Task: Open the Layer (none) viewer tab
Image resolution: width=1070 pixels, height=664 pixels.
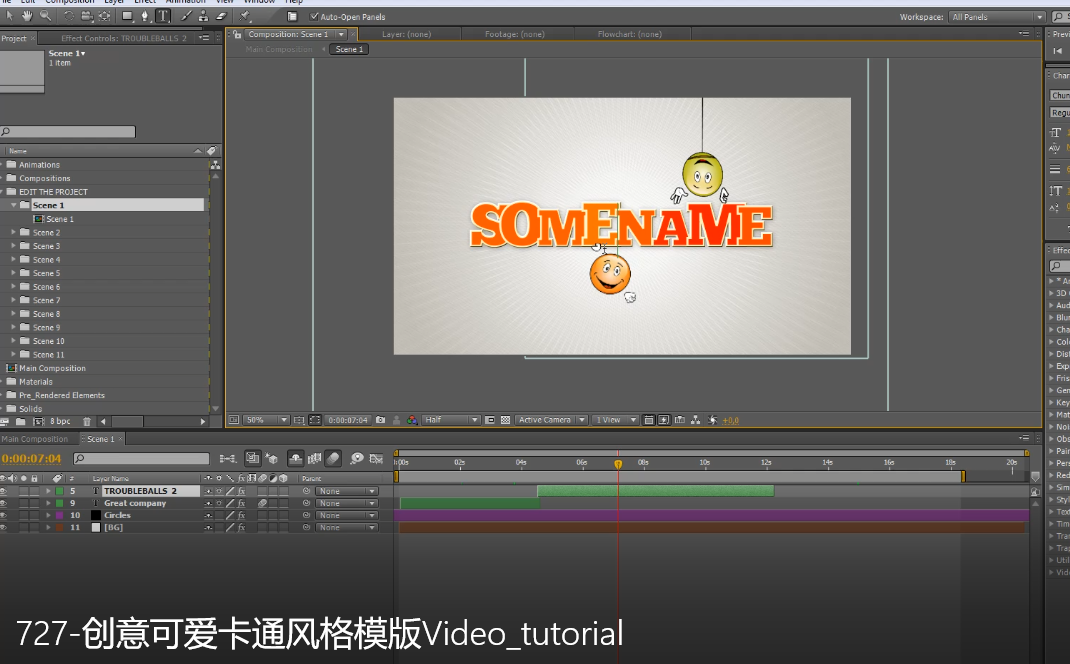Action: click(x=407, y=34)
